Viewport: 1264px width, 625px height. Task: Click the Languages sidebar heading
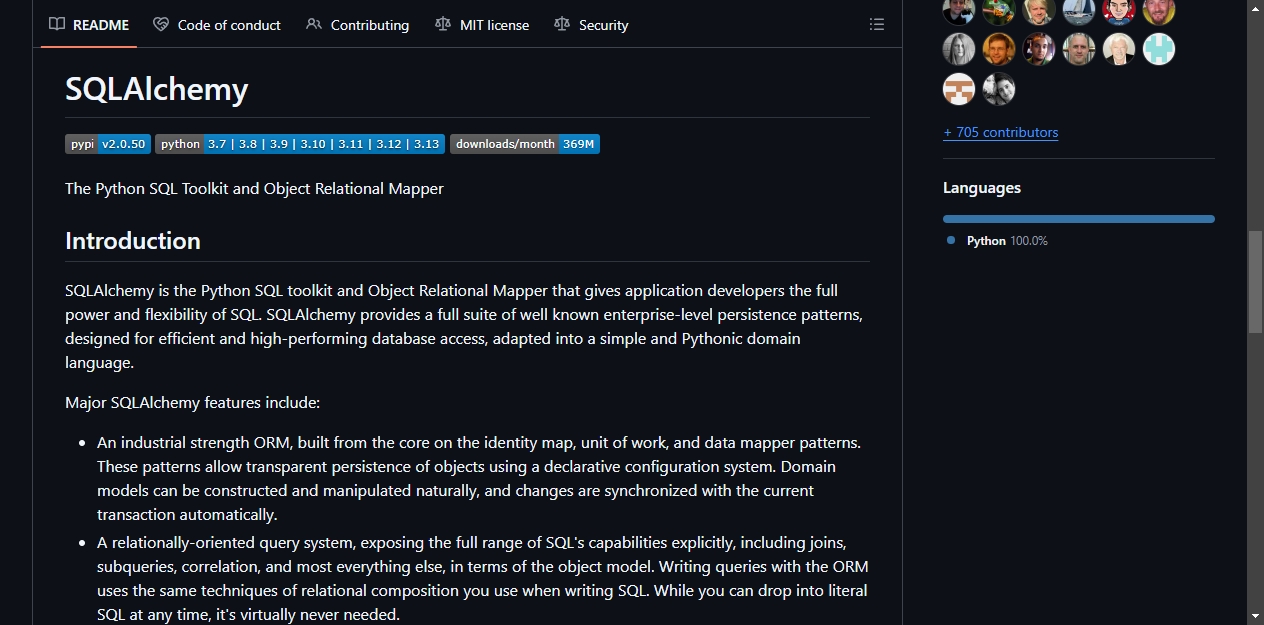pos(982,188)
